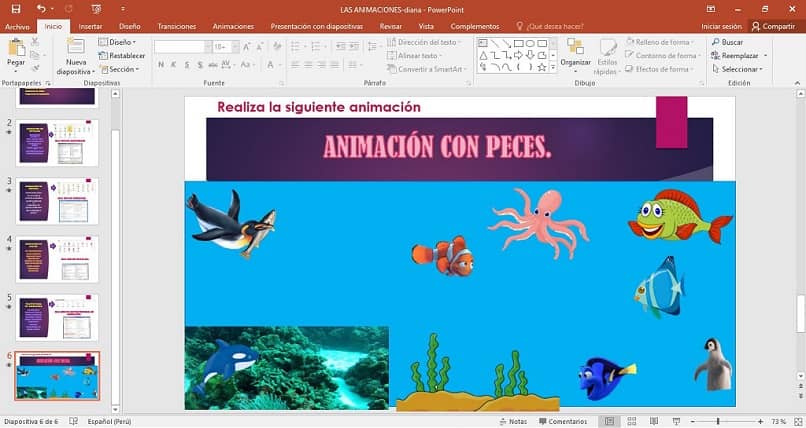This screenshot has height=428, width=806.
Task: Select the rectangle shape in gallery
Action: (519, 44)
